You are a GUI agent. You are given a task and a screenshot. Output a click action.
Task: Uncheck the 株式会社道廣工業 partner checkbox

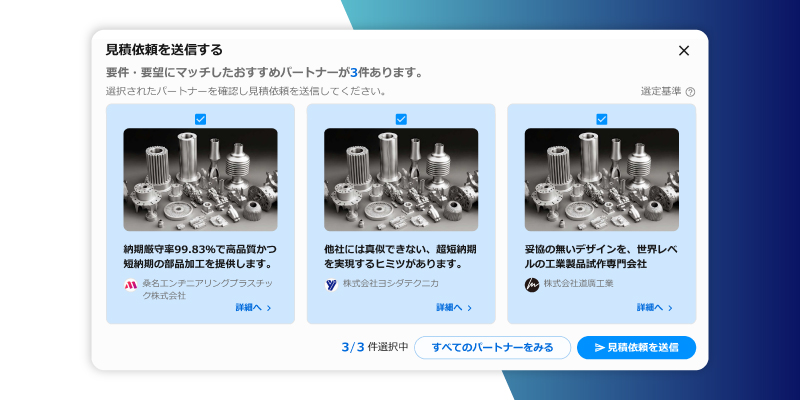[x=602, y=119]
